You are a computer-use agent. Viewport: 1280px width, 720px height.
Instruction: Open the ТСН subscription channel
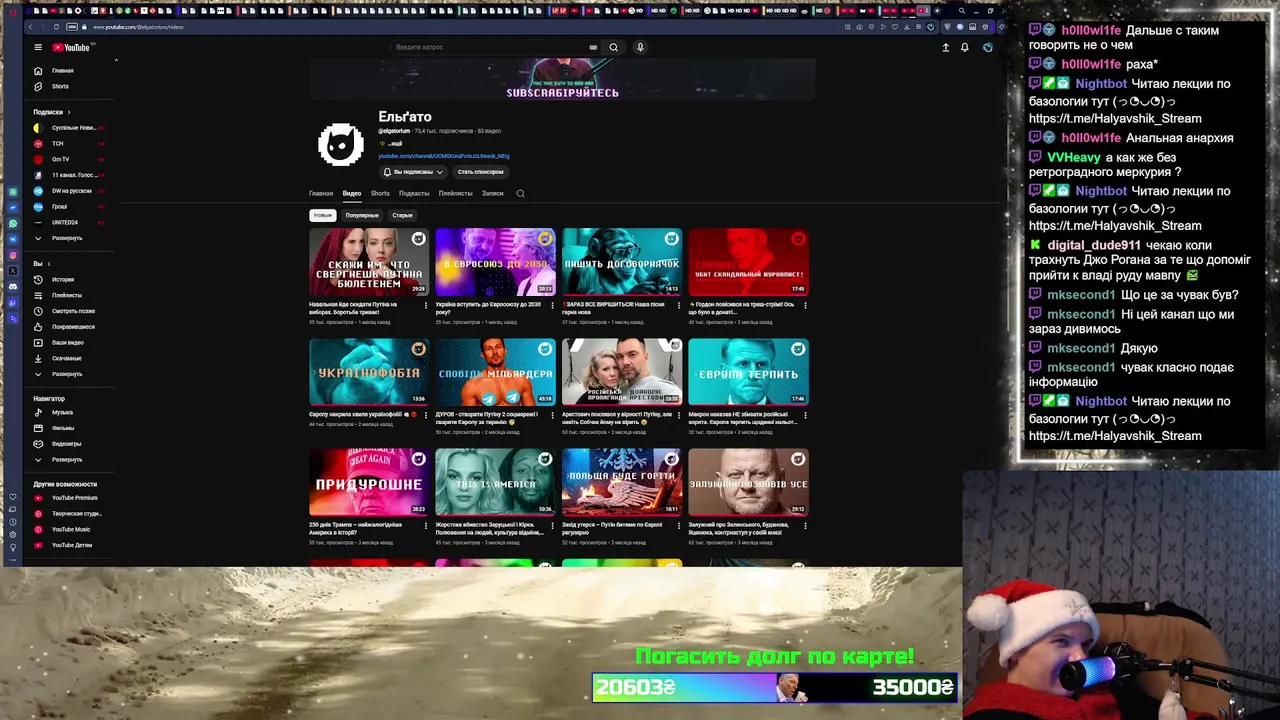[57, 144]
